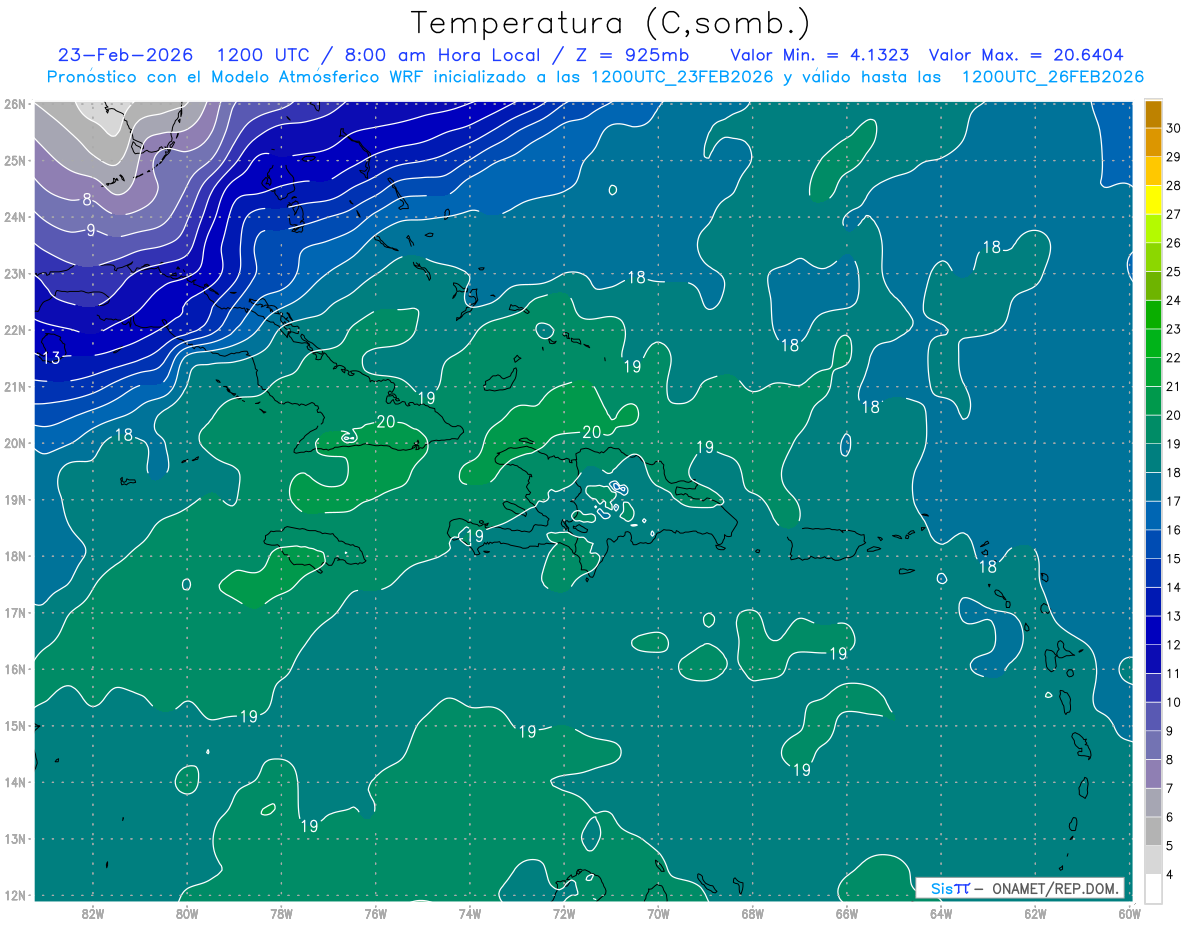Screen dimensions: 1200x927
Task: Click the color scale label 25
Action: [x=1174, y=272]
